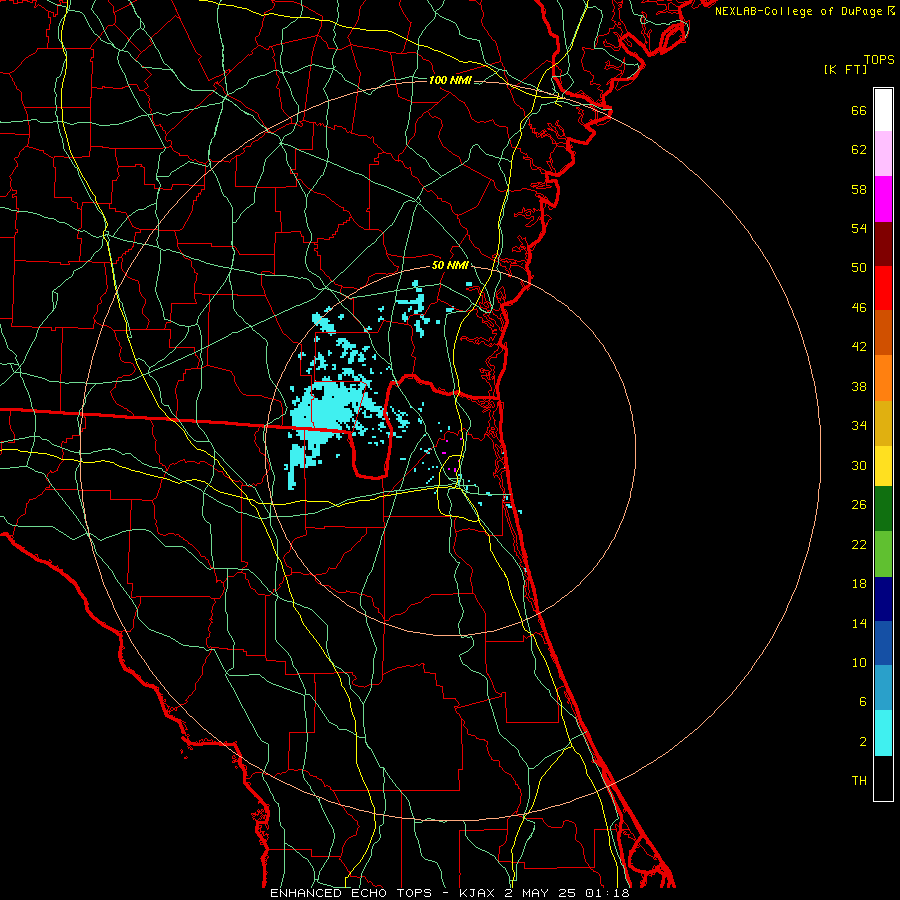Image resolution: width=900 pixels, height=900 pixels.
Task: Click the TOPS legend heading
Action: click(x=879, y=59)
